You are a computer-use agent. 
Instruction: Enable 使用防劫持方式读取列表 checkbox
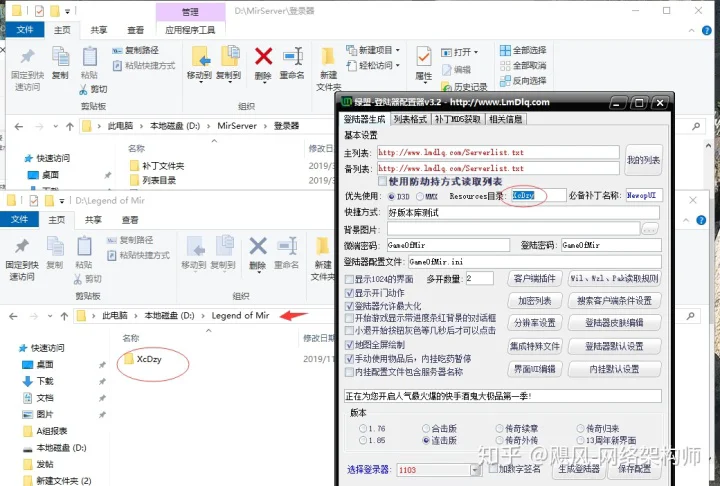(383, 182)
